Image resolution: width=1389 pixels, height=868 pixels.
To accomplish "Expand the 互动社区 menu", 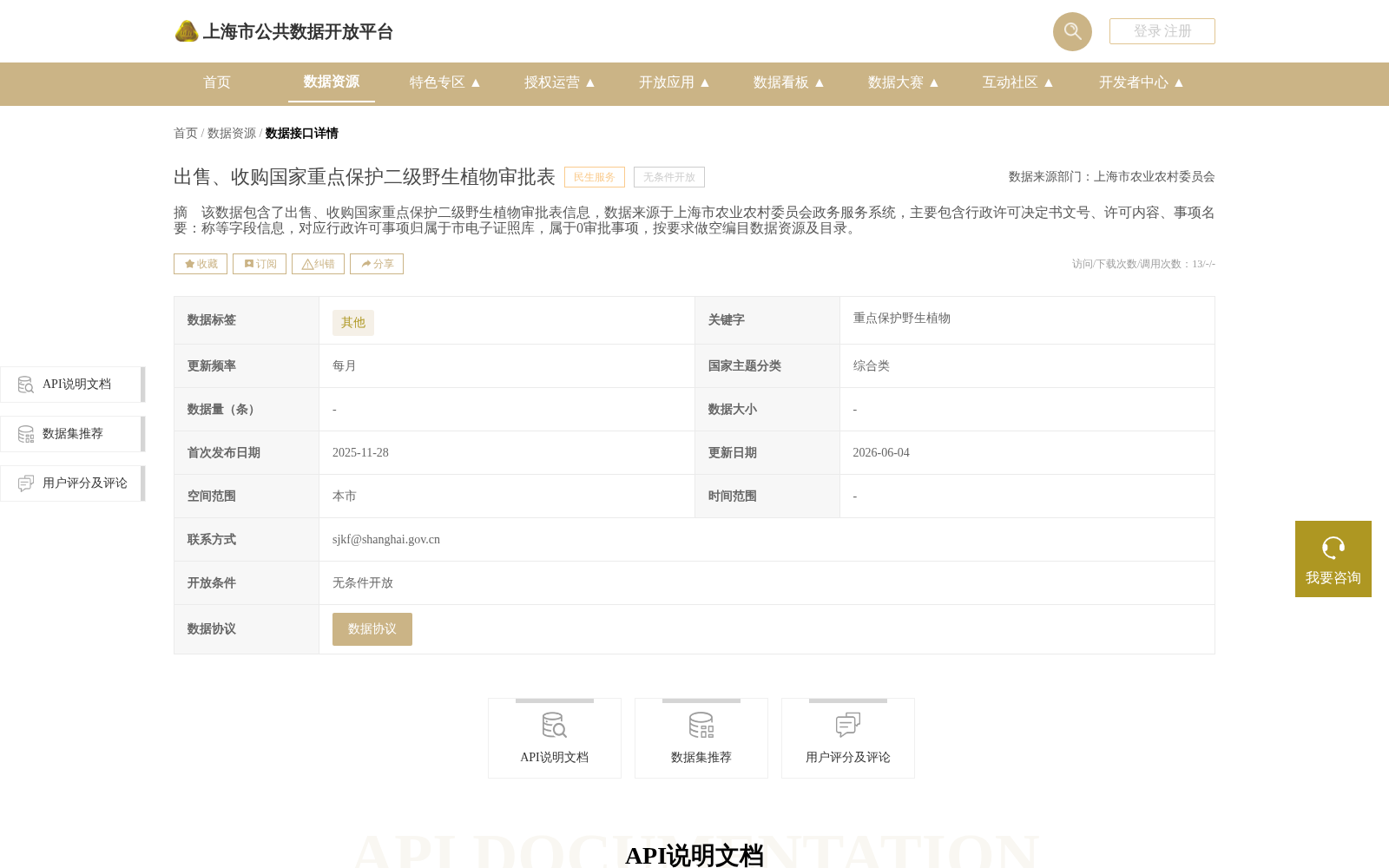I will pyautogui.click(x=1018, y=82).
